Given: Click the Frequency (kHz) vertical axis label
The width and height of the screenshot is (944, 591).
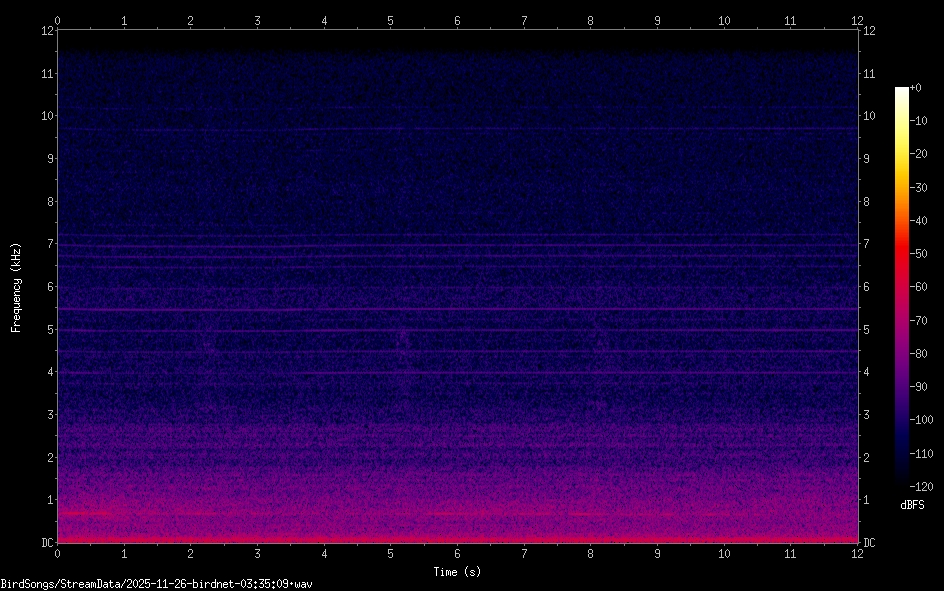Looking at the screenshot, I should [16, 287].
